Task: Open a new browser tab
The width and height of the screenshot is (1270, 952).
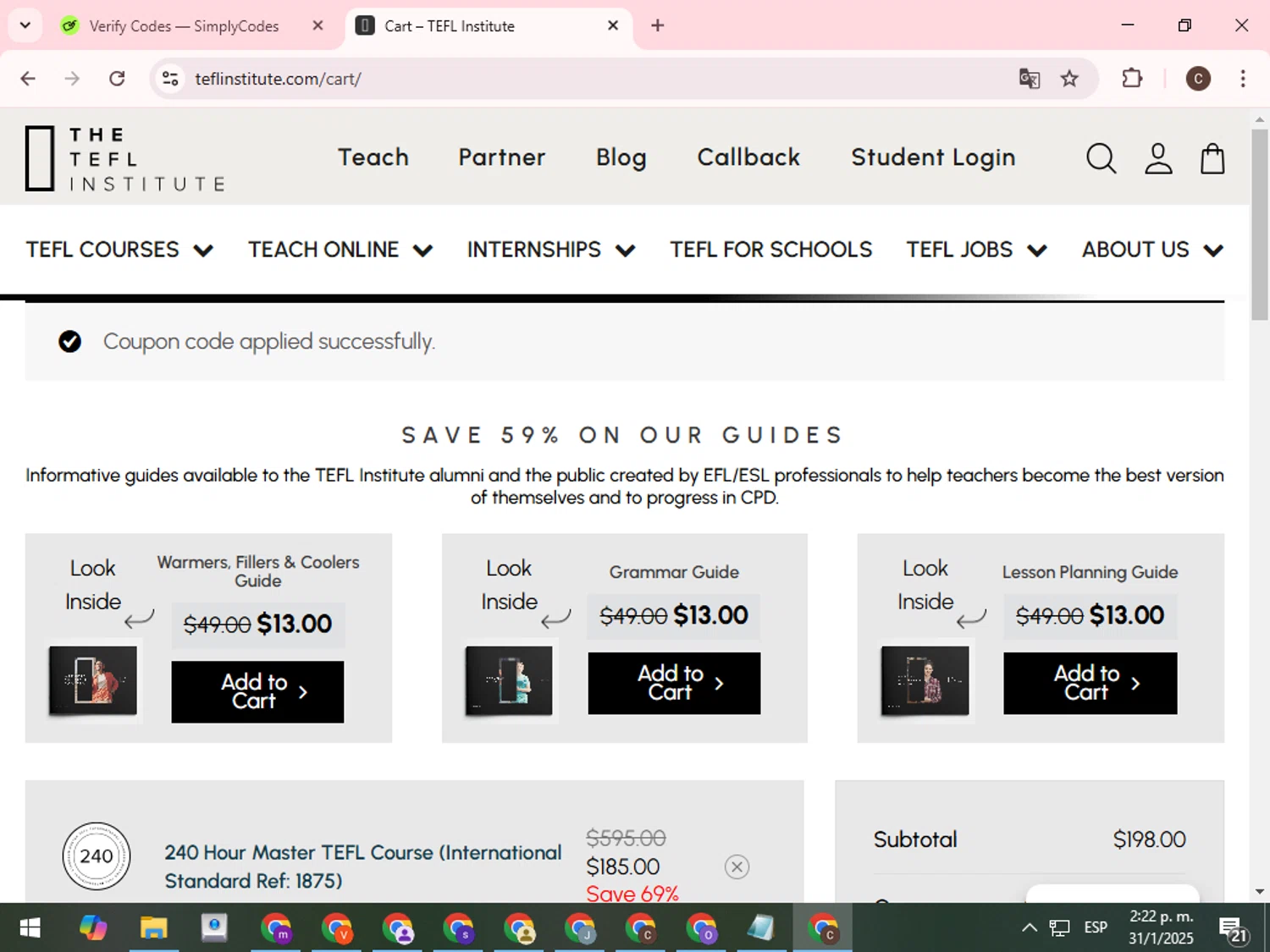Action: point(657,25)
